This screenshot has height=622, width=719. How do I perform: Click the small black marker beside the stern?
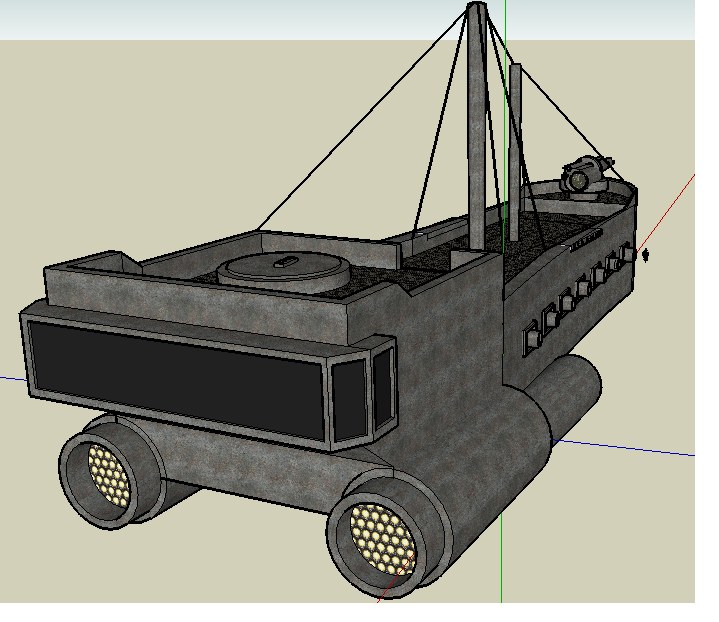click(646, 255)
